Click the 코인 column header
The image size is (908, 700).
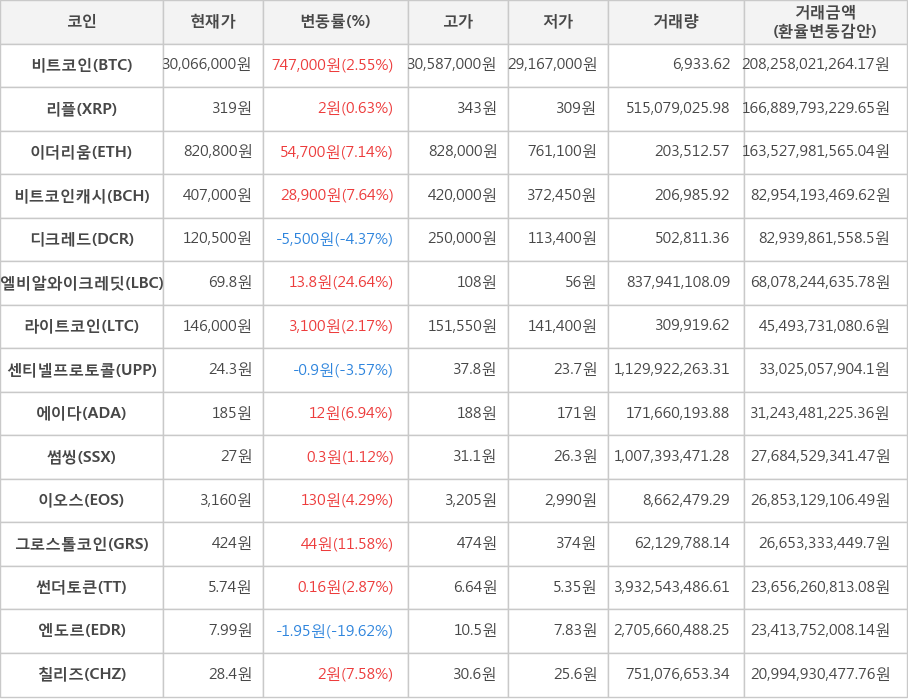click(x=81, y=22)
